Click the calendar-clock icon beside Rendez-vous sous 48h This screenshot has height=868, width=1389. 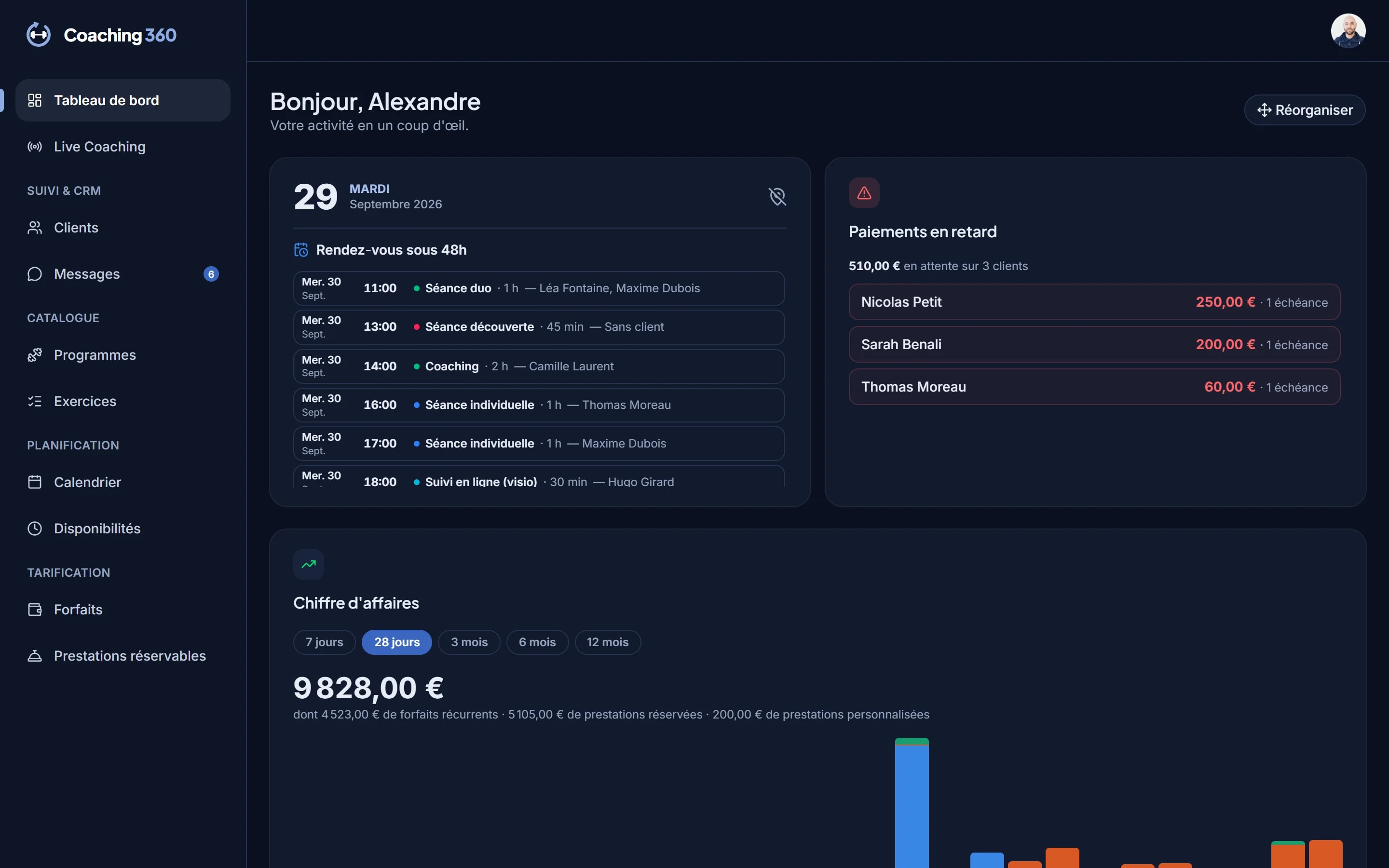301,250
